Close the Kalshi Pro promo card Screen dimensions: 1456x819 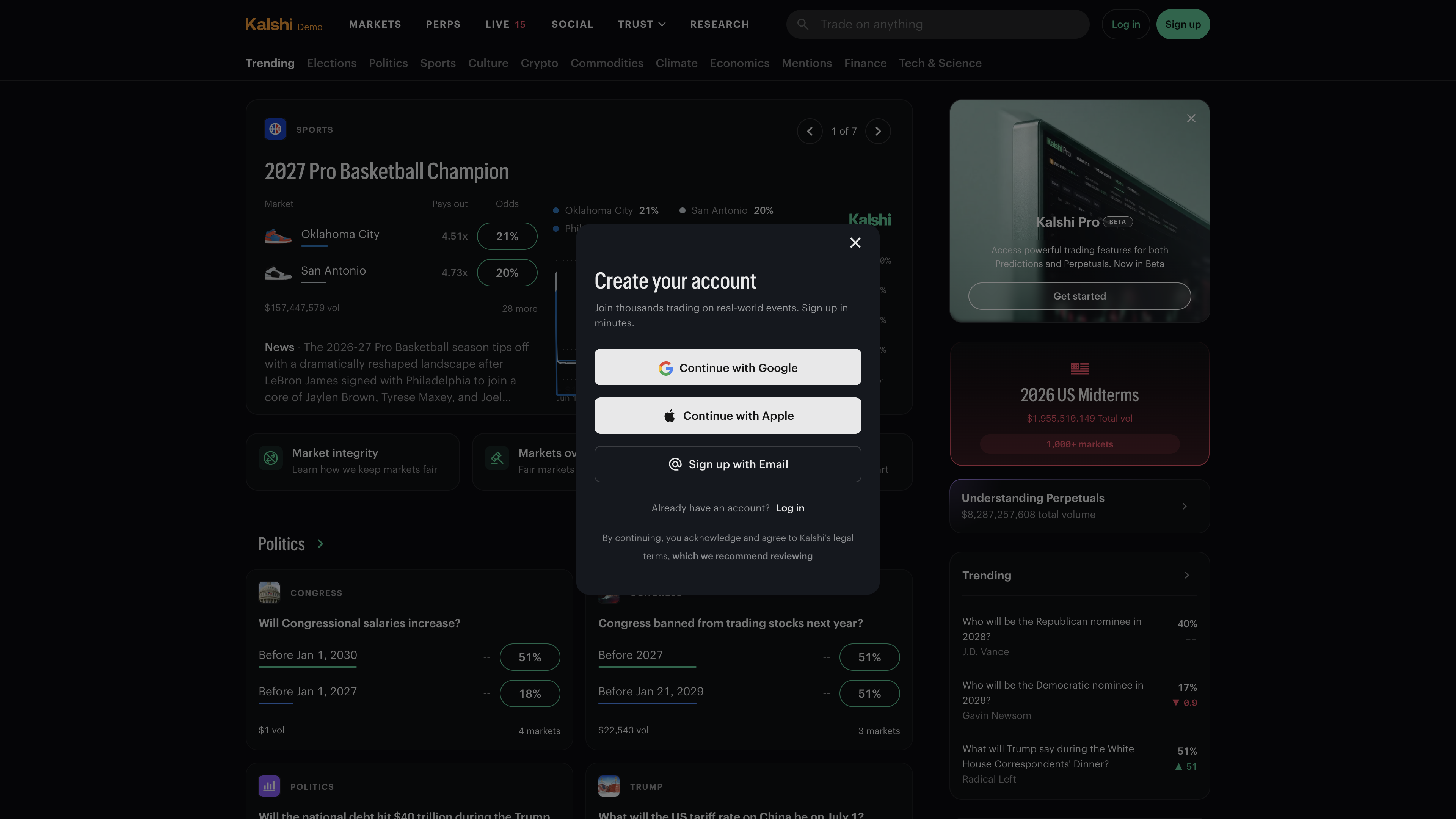(x=1191, y=119)
